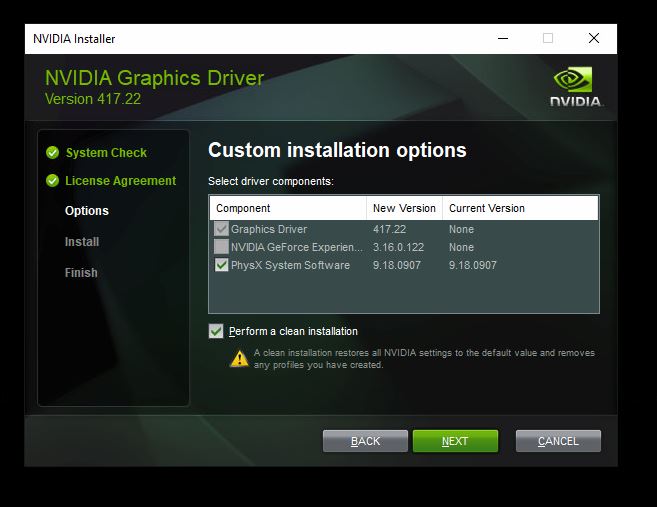Click the Select driver components label

pyautogui.click(x=271, y=181)
